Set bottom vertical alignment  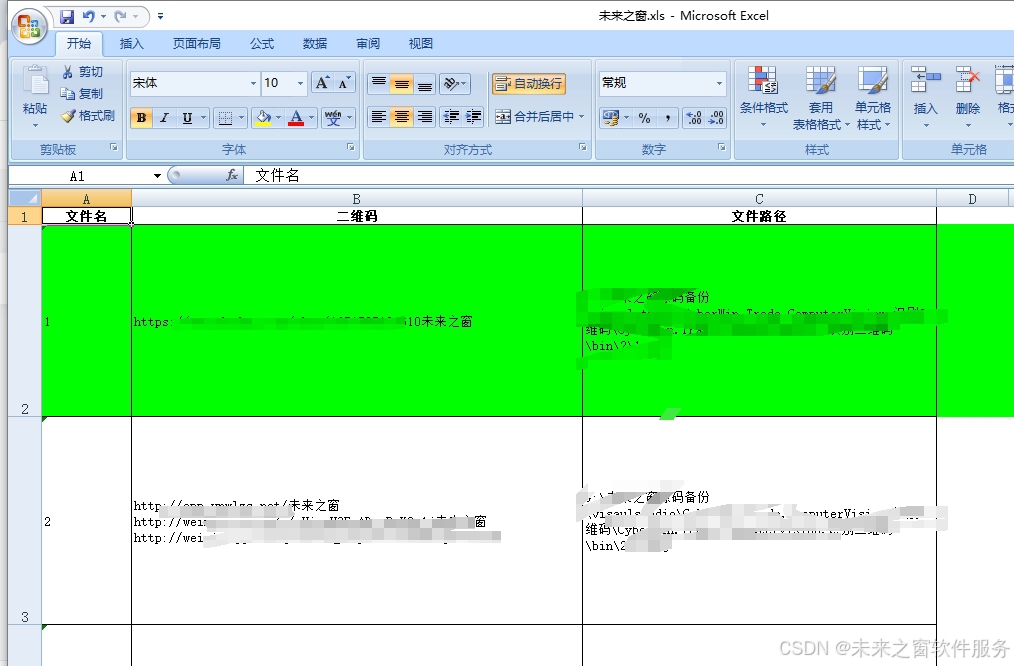pyautogui.click(x=424, y=83)
